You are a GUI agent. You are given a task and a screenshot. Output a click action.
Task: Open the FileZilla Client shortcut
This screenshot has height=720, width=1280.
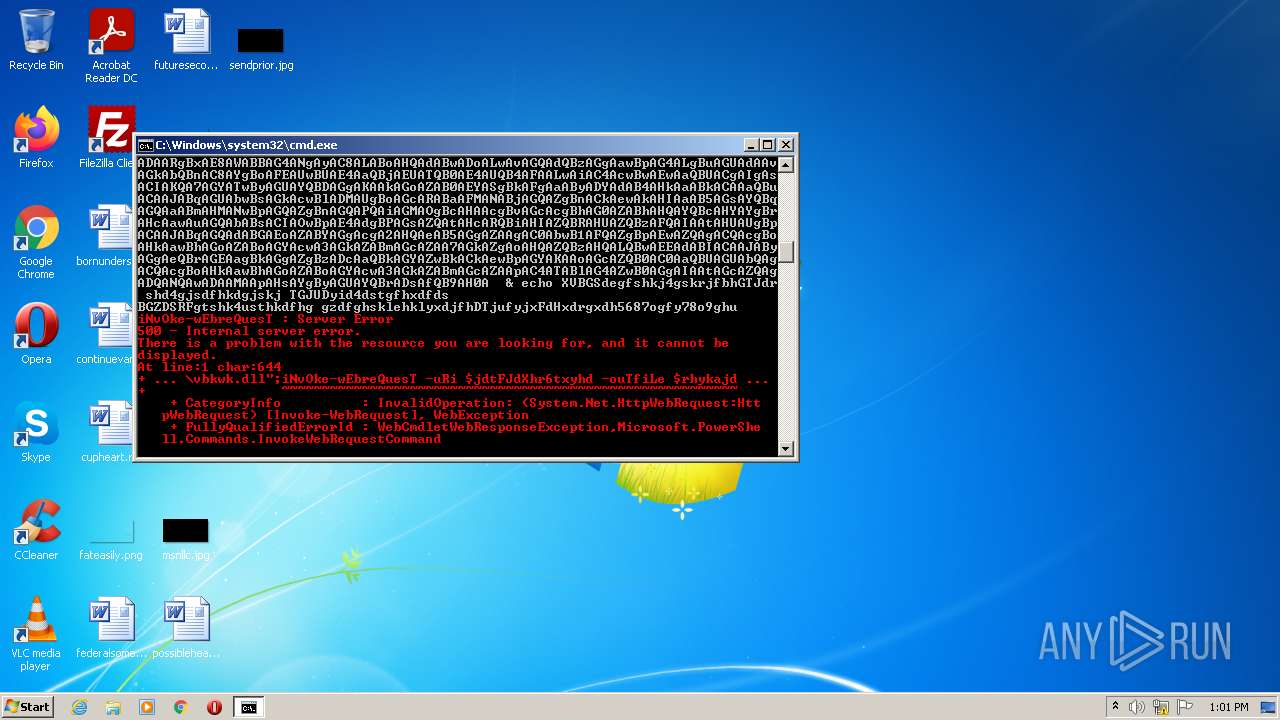[x=110, y=138]
